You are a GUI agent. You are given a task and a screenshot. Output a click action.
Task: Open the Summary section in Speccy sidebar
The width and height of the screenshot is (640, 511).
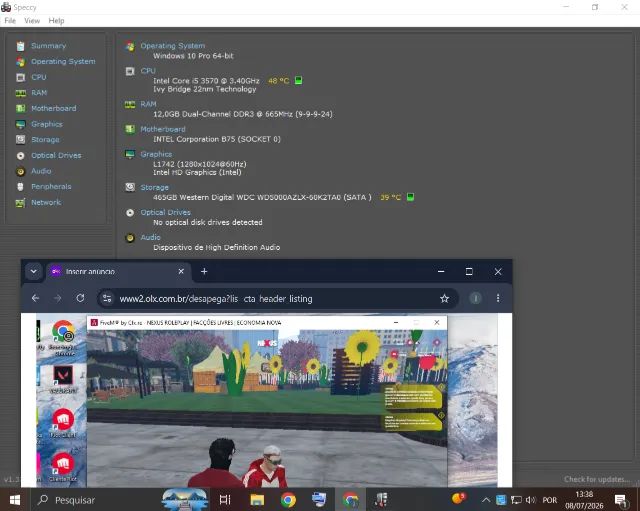pyautogui.click(x=48, y=46)
